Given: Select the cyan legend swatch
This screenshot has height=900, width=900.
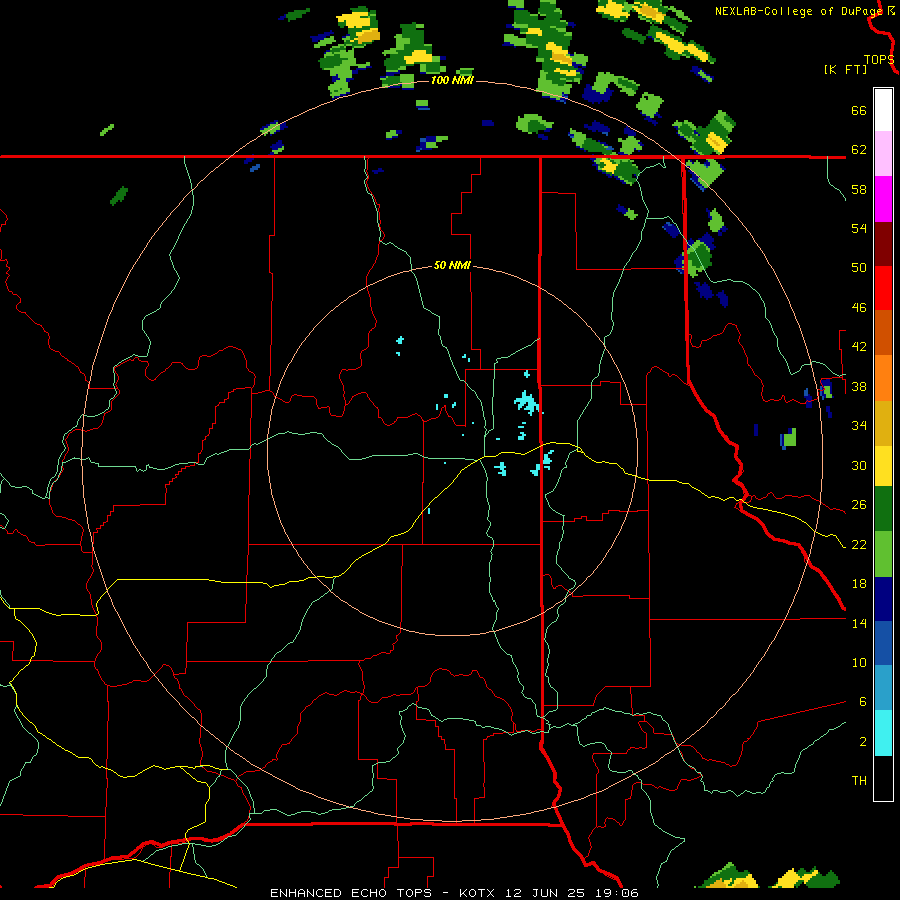Looking at the screenshot, I should [883, 733].
